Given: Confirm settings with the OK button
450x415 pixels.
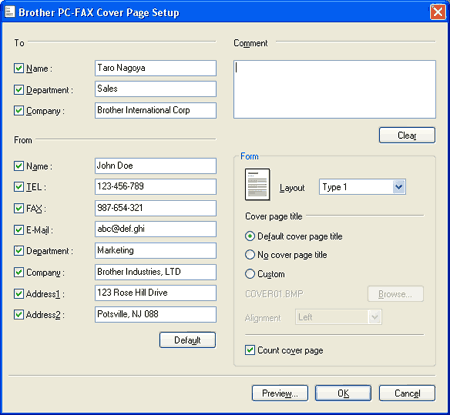Looking at the screenshot, I should [343, 393].
